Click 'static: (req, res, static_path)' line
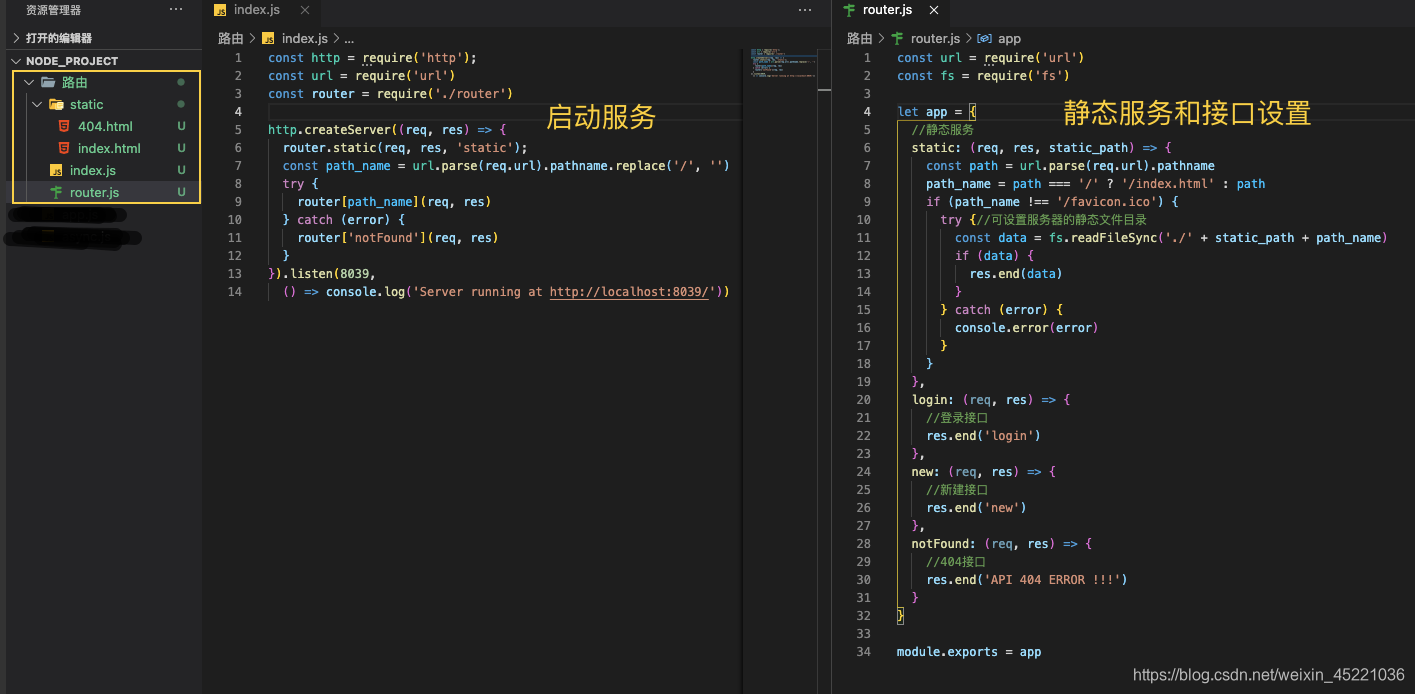The image size is (1415, 694). tap(1024, 148)
